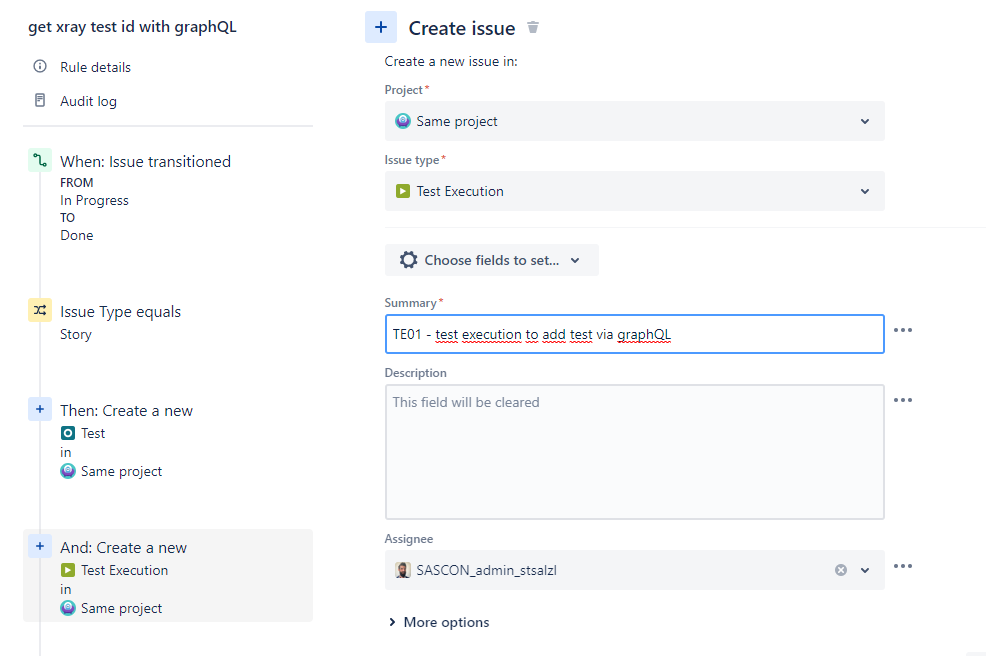
Task: Clear the assignee SASCON_admin_stsalzl
Action: pos(841,570)
